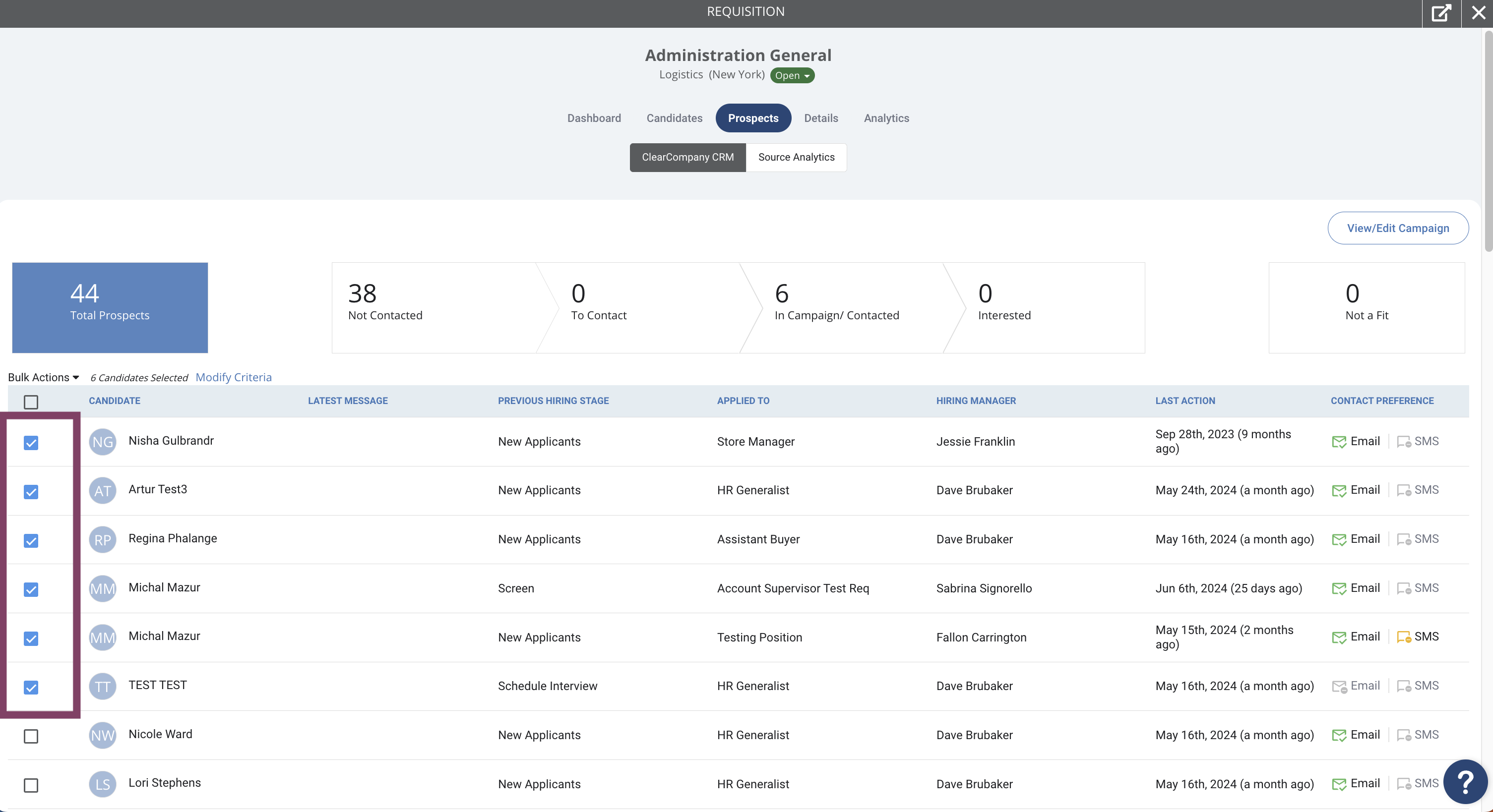Open the Open status dropdown

tap(792, 75)
